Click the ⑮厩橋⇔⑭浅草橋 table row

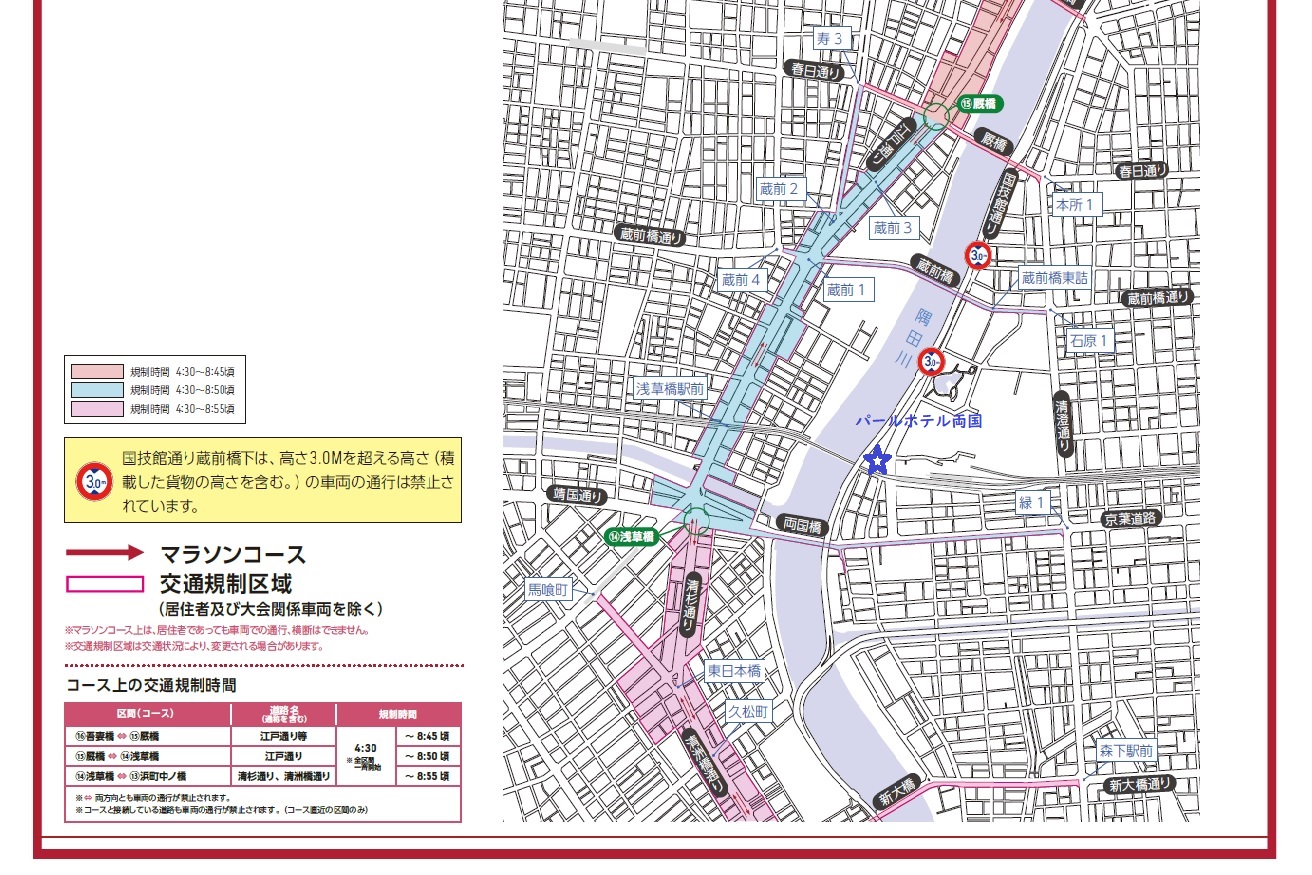click(x=263, y=755)
